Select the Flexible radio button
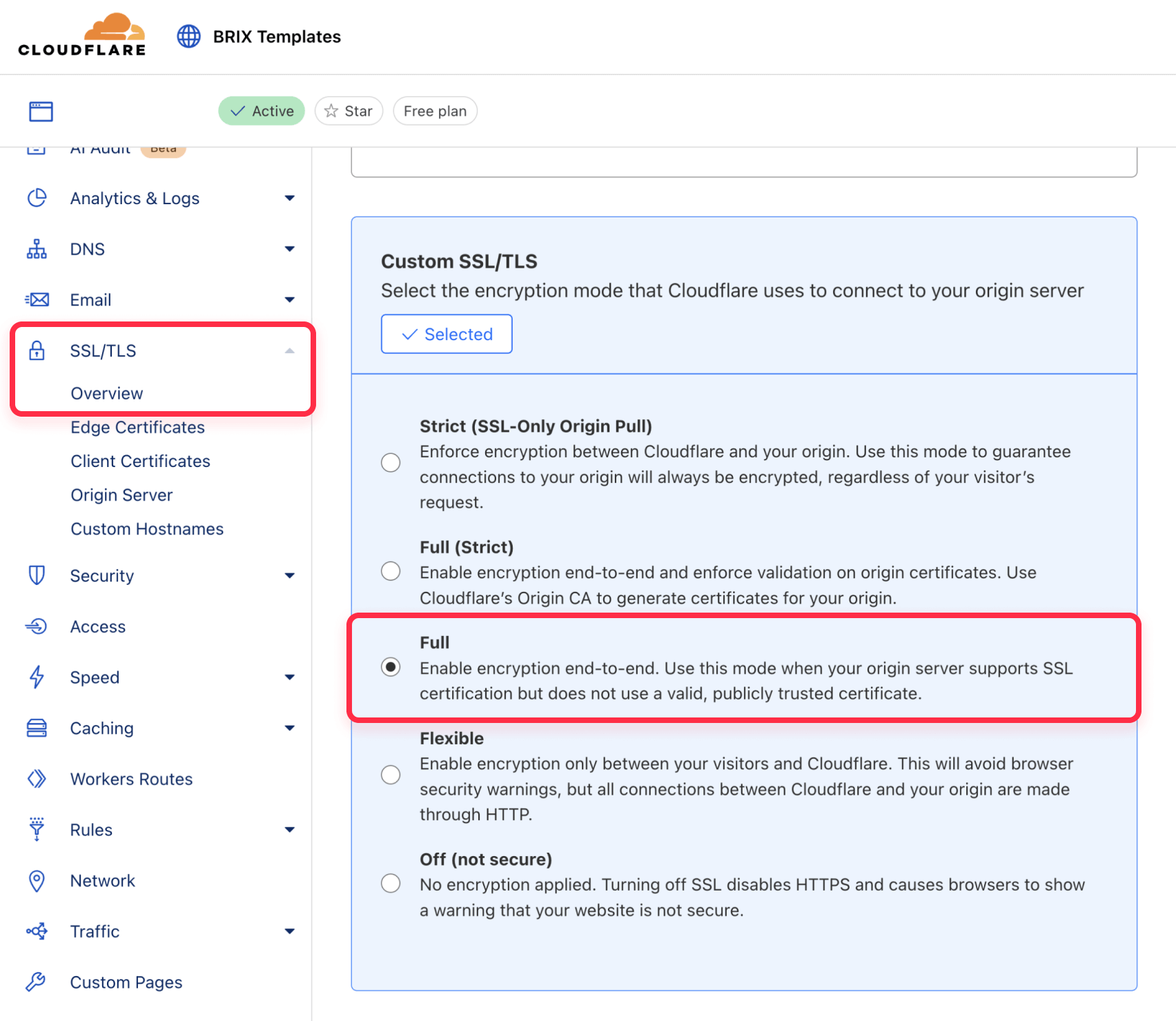Screen dimensions: 1176x1021 point(391,775)
